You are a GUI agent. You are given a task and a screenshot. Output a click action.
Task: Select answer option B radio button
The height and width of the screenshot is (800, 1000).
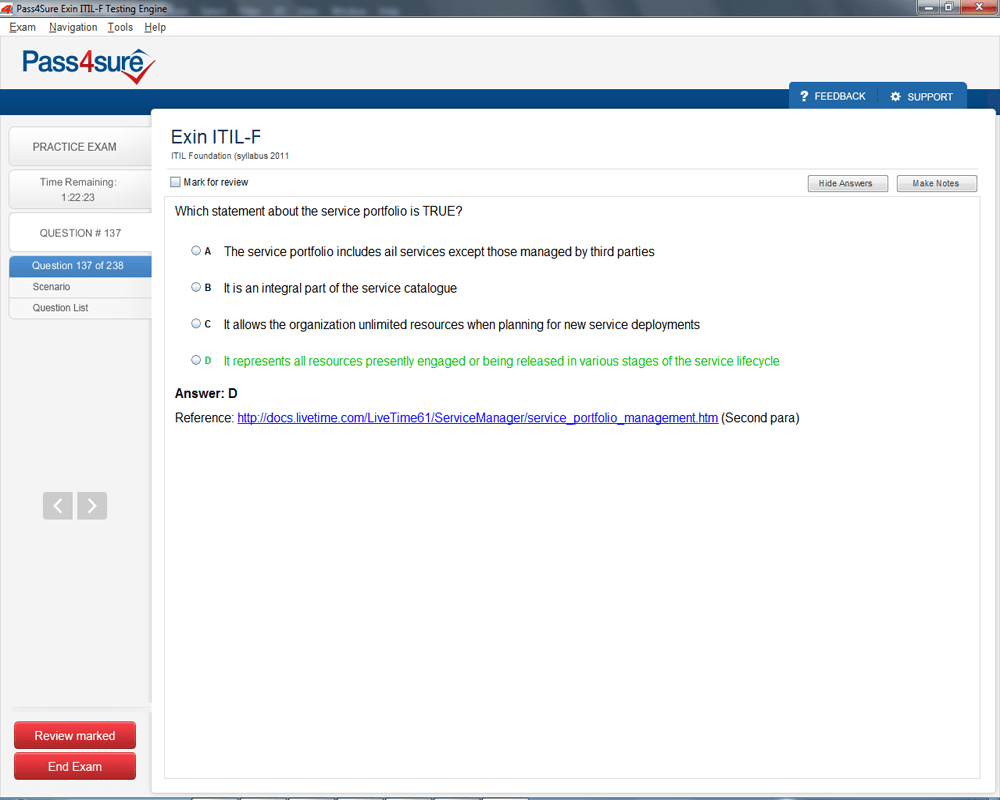(x=196, y=287)
